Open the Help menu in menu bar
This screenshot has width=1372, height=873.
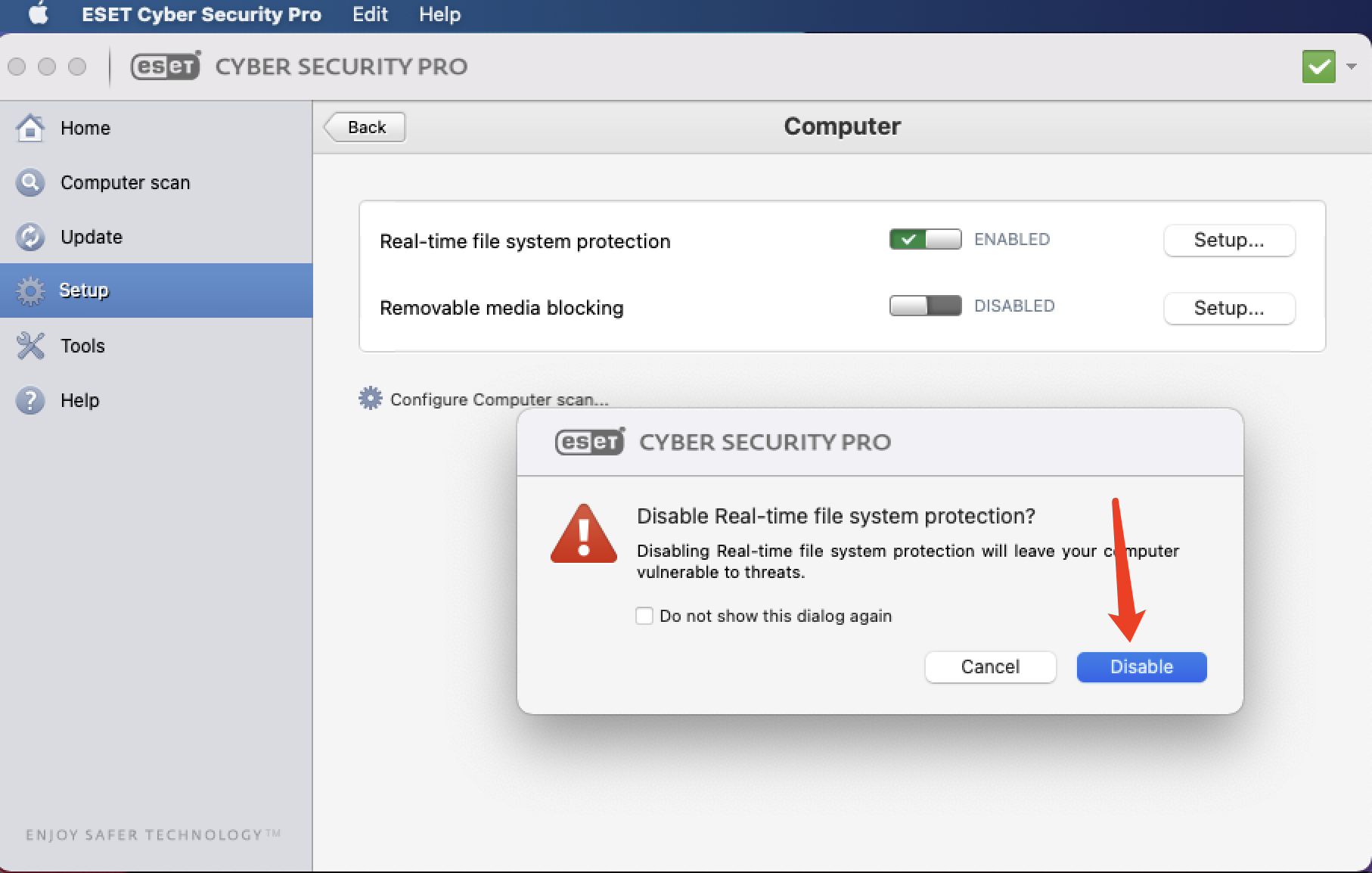(439, 14)
